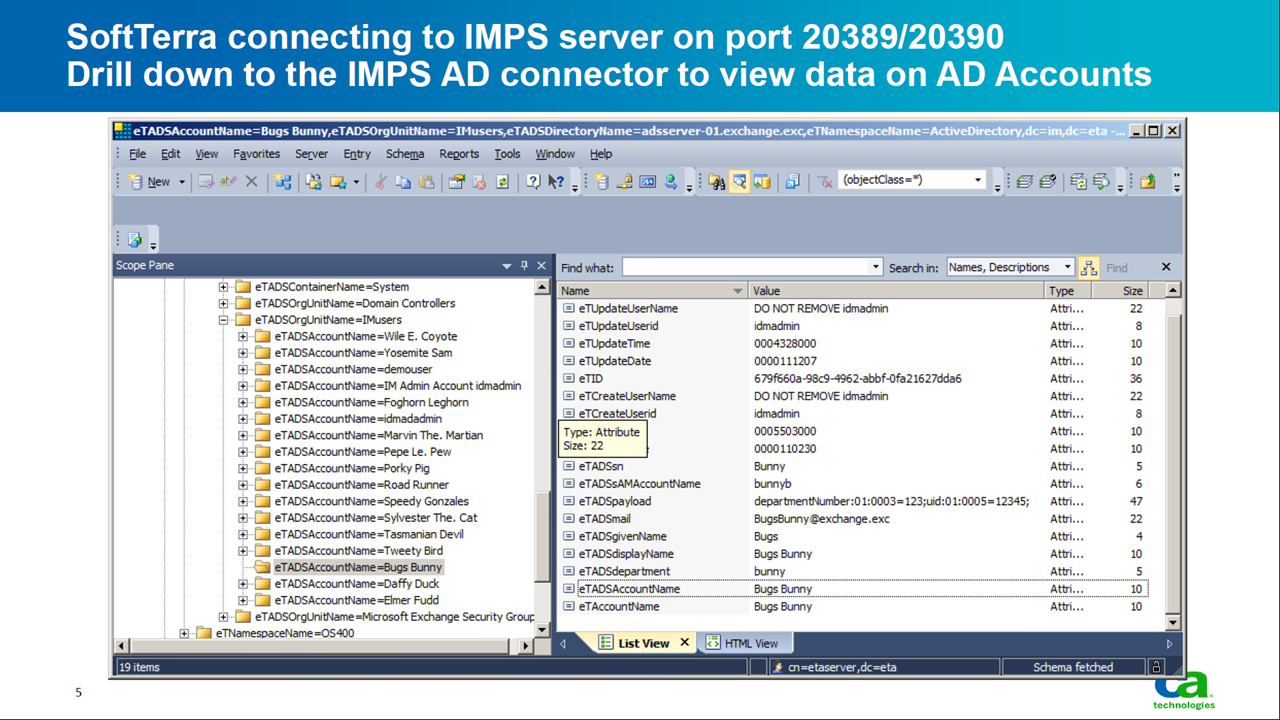Screen dimensions: 1280x720
Task: Select eTADSAccountName=Yosemite Sam tree item
Action: click(363, 353)
